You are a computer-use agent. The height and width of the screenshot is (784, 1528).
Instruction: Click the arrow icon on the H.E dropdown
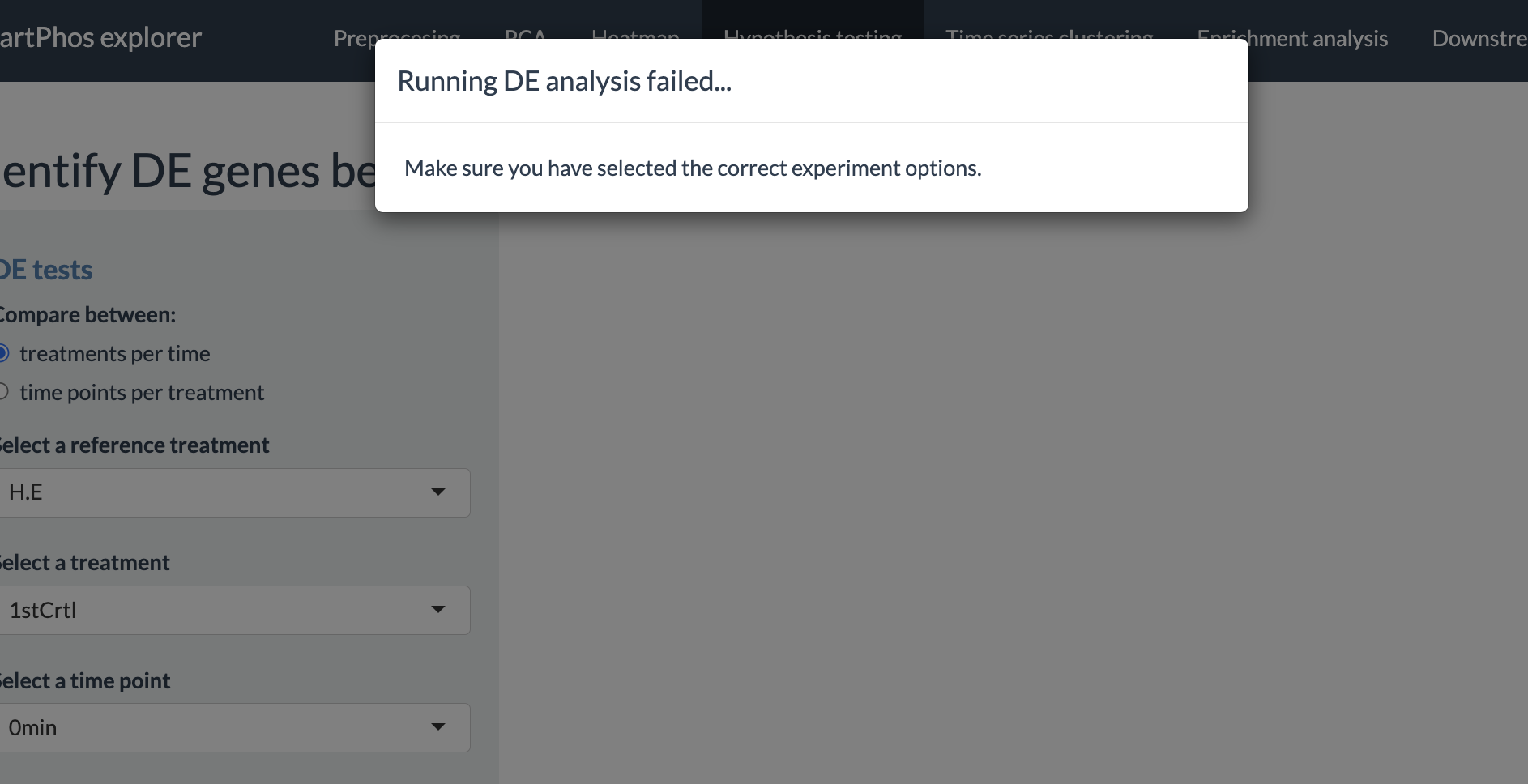438,492
